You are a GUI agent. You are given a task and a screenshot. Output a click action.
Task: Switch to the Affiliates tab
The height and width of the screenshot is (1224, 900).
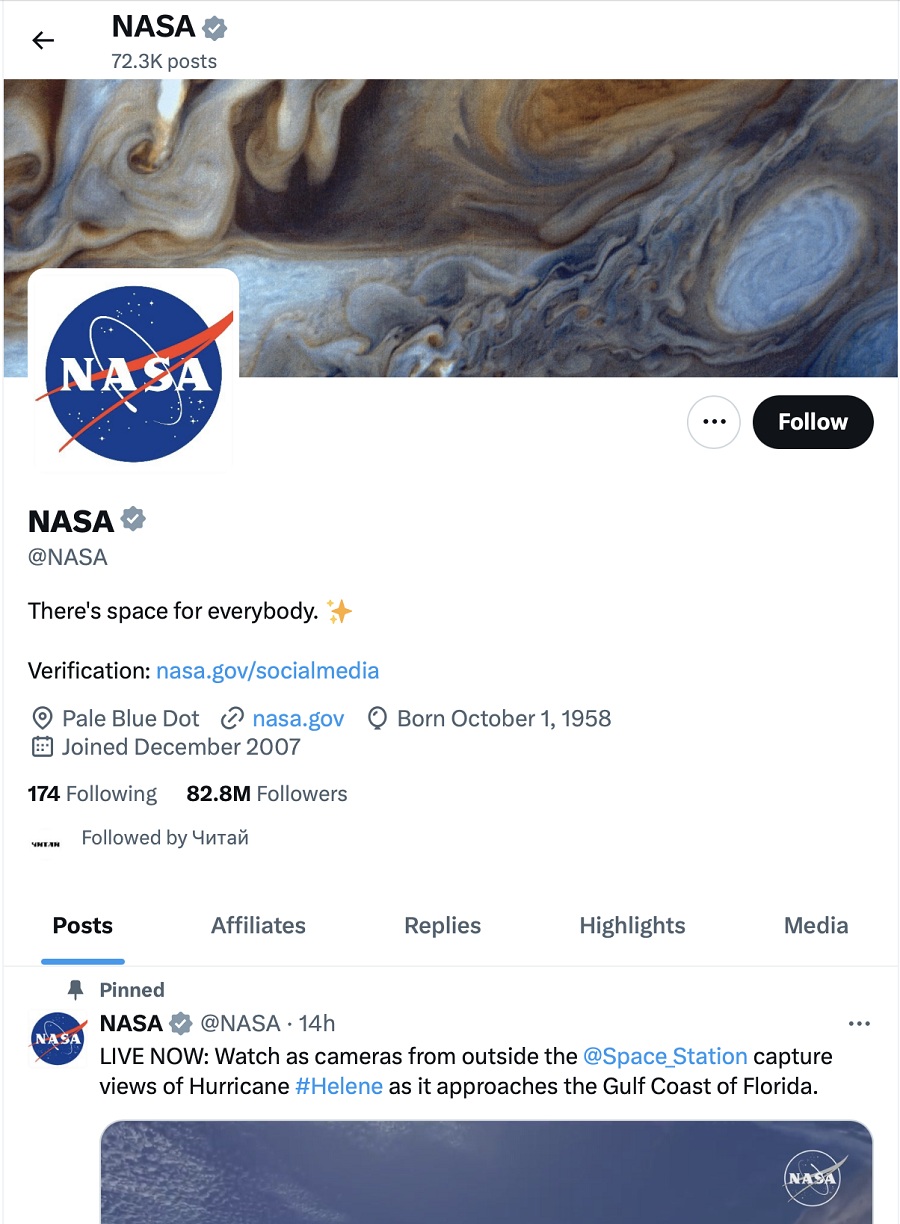(257, 925)
